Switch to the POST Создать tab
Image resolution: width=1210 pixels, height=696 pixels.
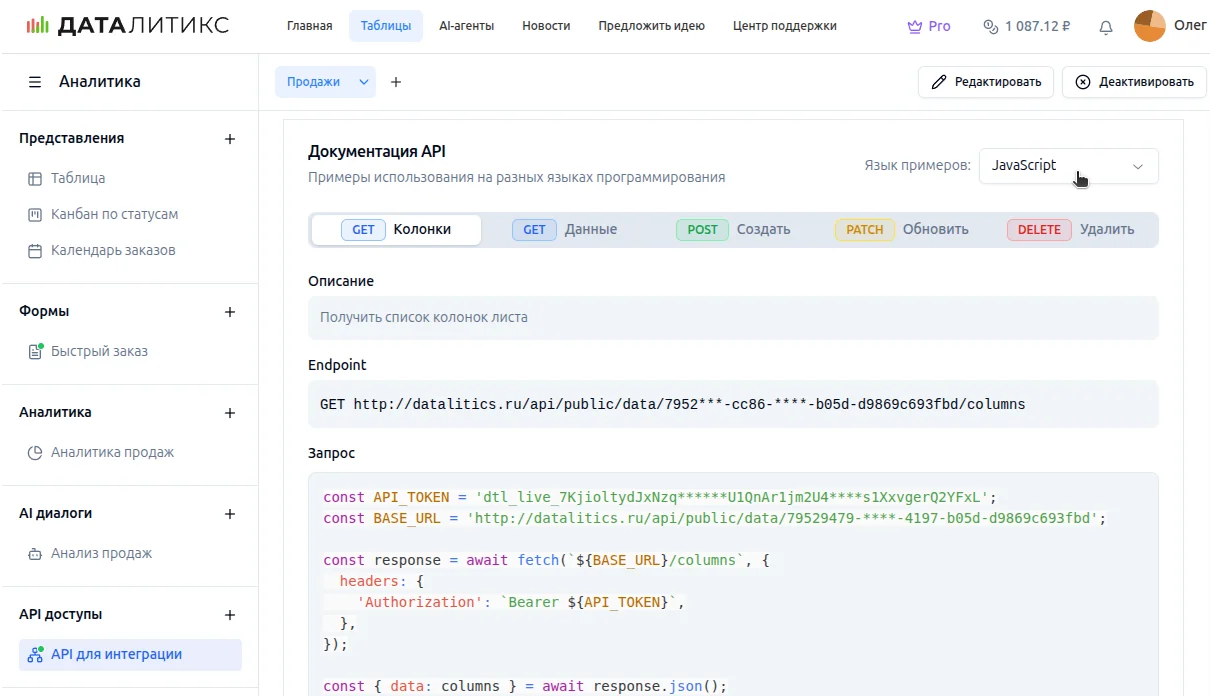point(734,230)
